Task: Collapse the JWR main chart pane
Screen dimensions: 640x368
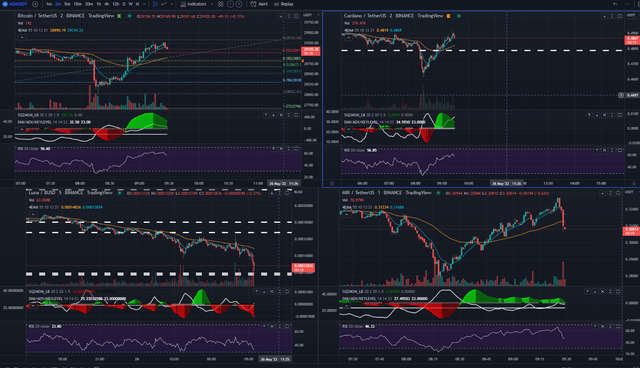Action: tap(610, 193)
